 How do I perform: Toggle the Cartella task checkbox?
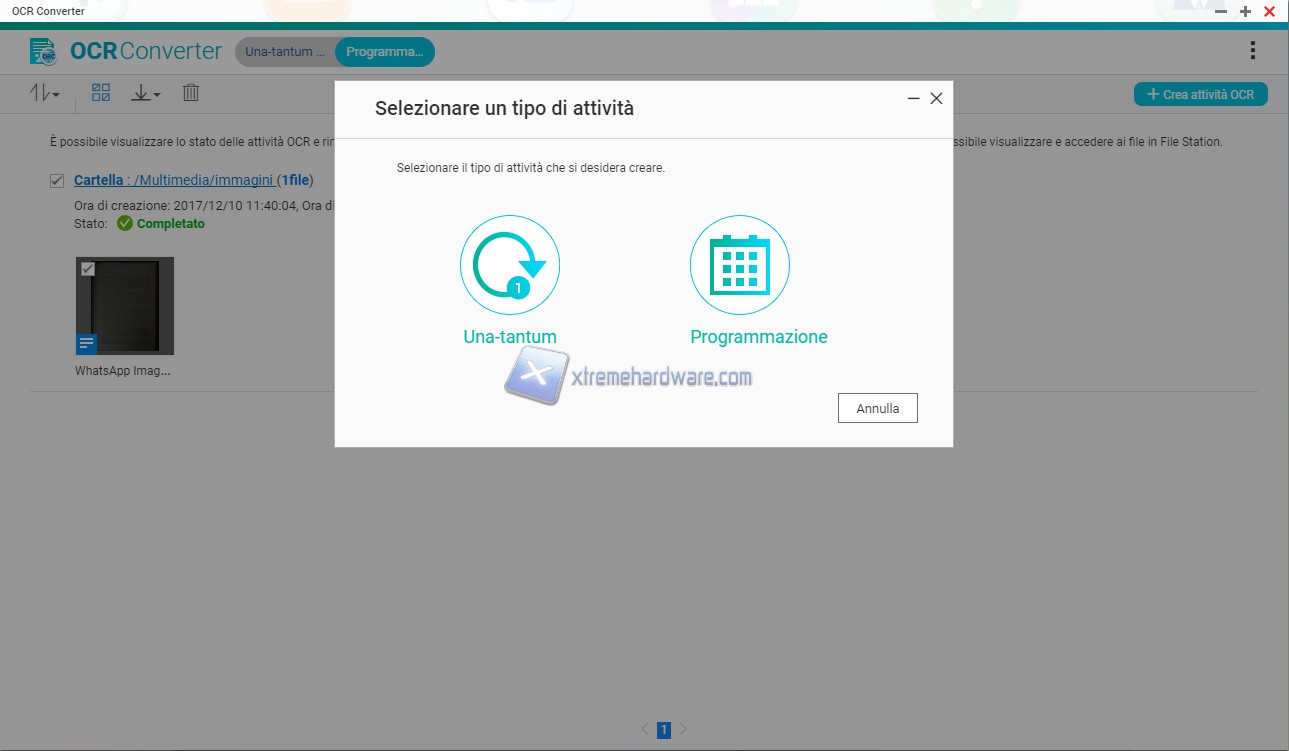(x=57, y=181)
